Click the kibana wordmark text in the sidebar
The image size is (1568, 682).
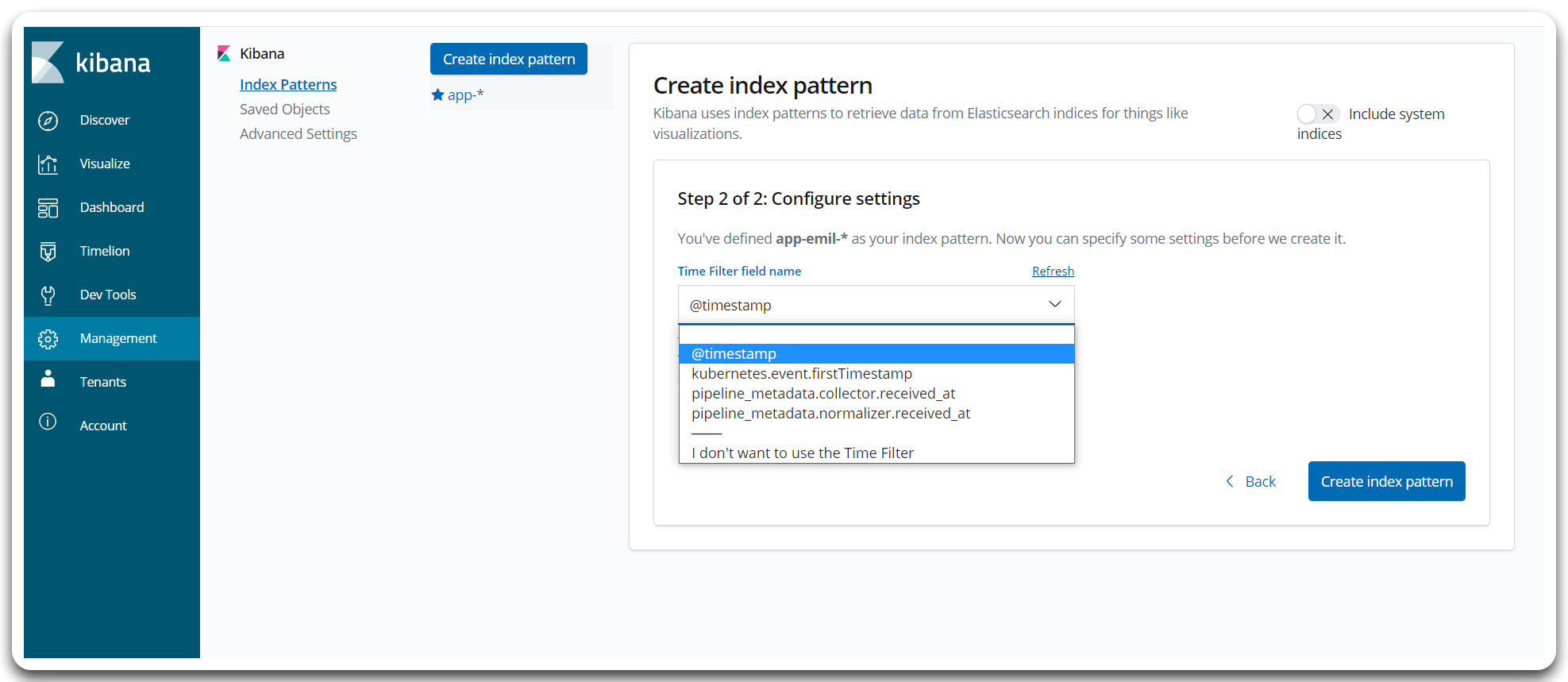tap(113, 64)
